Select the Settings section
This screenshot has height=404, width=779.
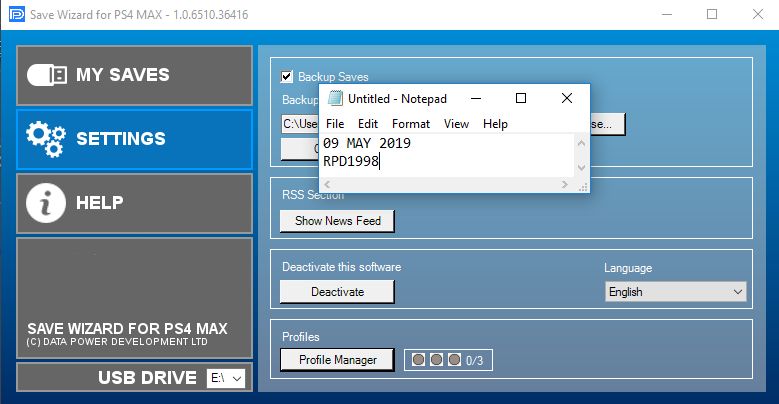(135, 140)
